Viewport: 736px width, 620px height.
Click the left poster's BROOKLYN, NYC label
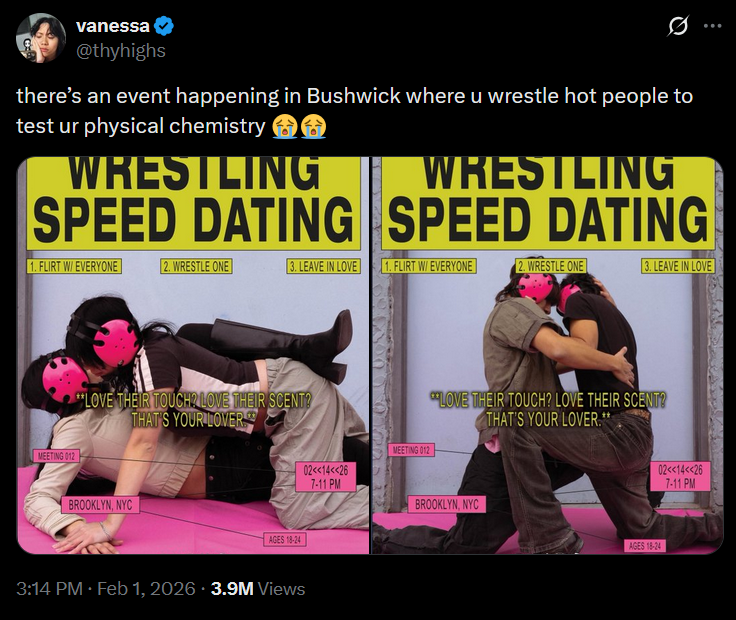(x=100, y=505)
